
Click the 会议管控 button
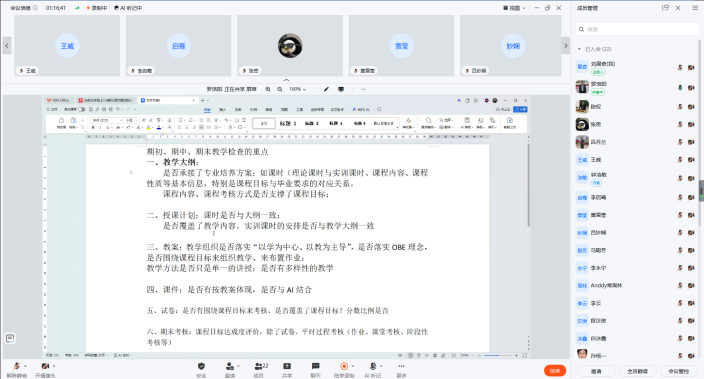(678, 371)
